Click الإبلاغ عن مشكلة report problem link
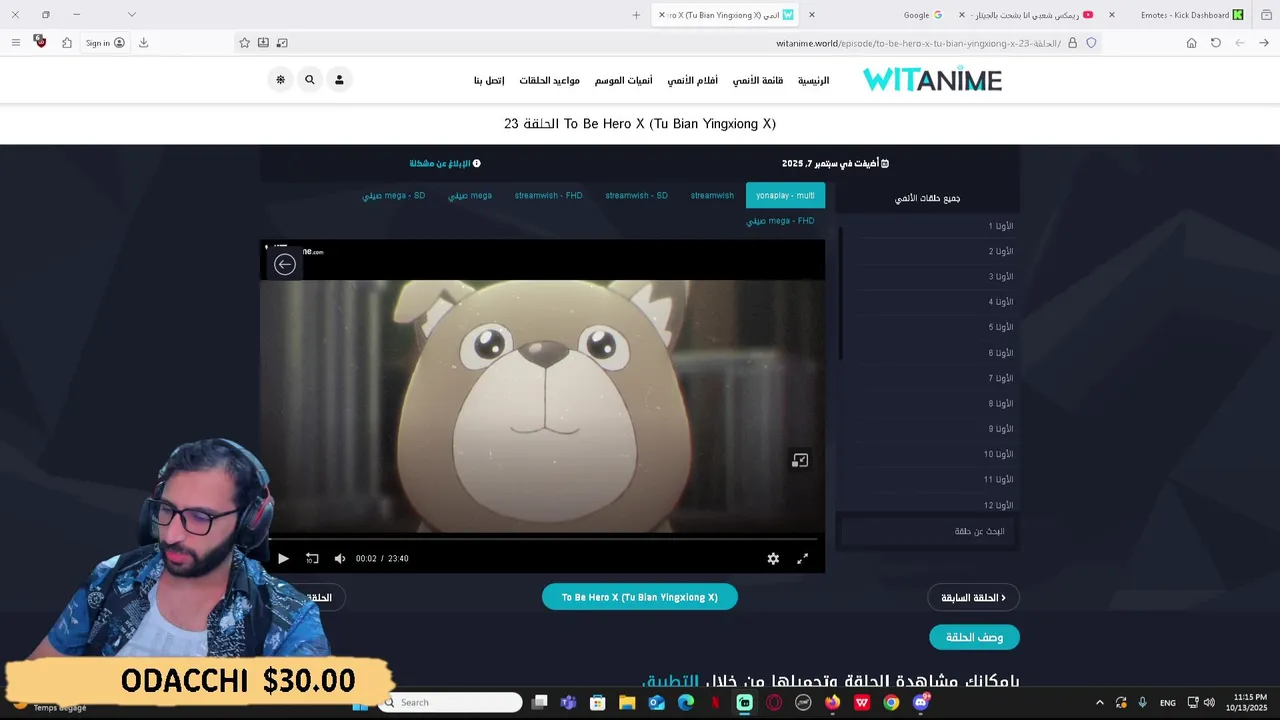 pyautogui.click(x=445, y=163)
